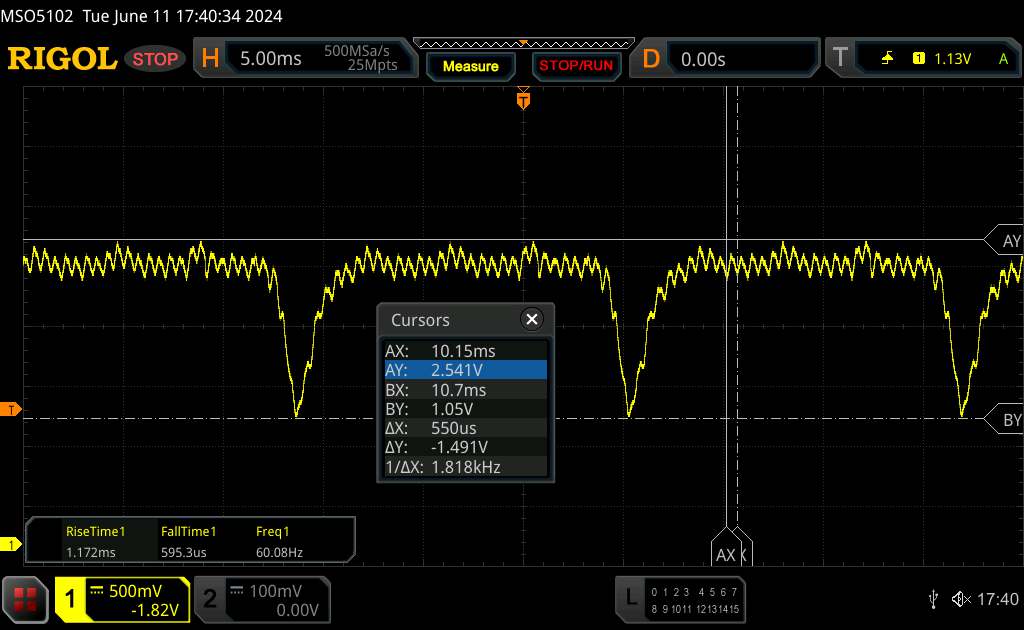Select the AX vertical cursor handle
The width and height of the screenshot is (1024, 630).
click(x=727, y=553)
